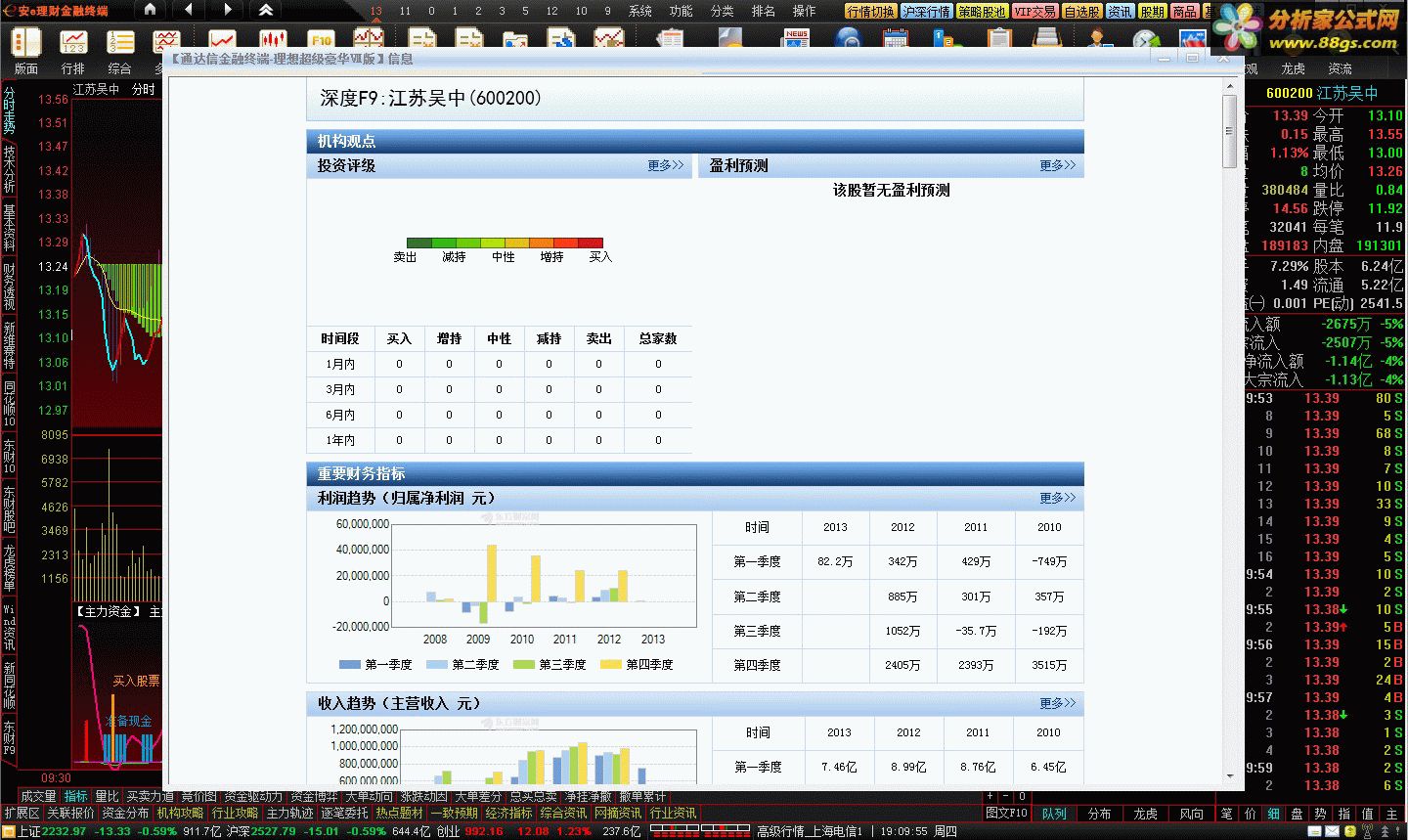The width and height of the screenshot is (1408, 840).
Task: Click the 行情切换 button
Action: [x=870, y=12]
